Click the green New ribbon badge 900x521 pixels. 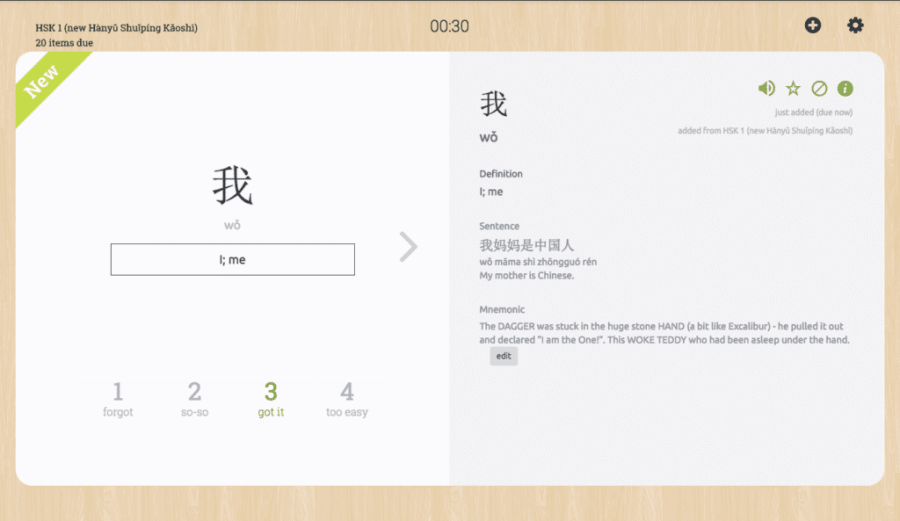[x=44, y=81]
